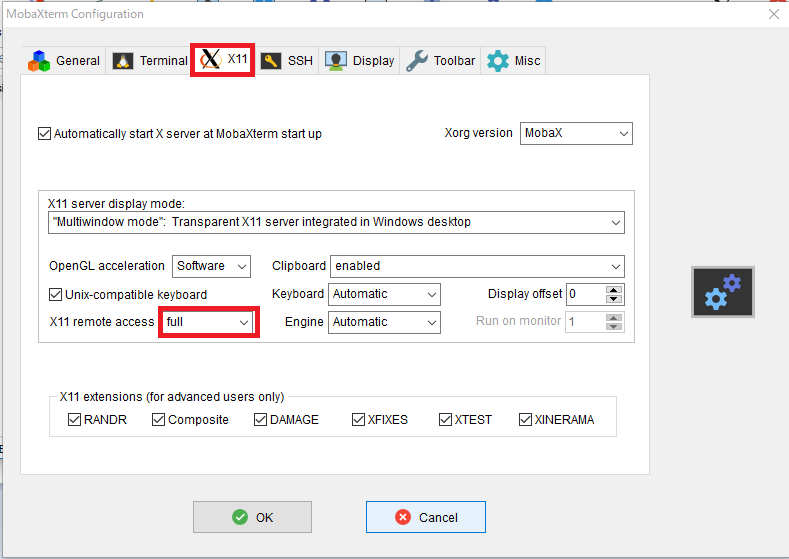Open the Xorg version dropdown
789x559 pixels.
click(576, 133)
